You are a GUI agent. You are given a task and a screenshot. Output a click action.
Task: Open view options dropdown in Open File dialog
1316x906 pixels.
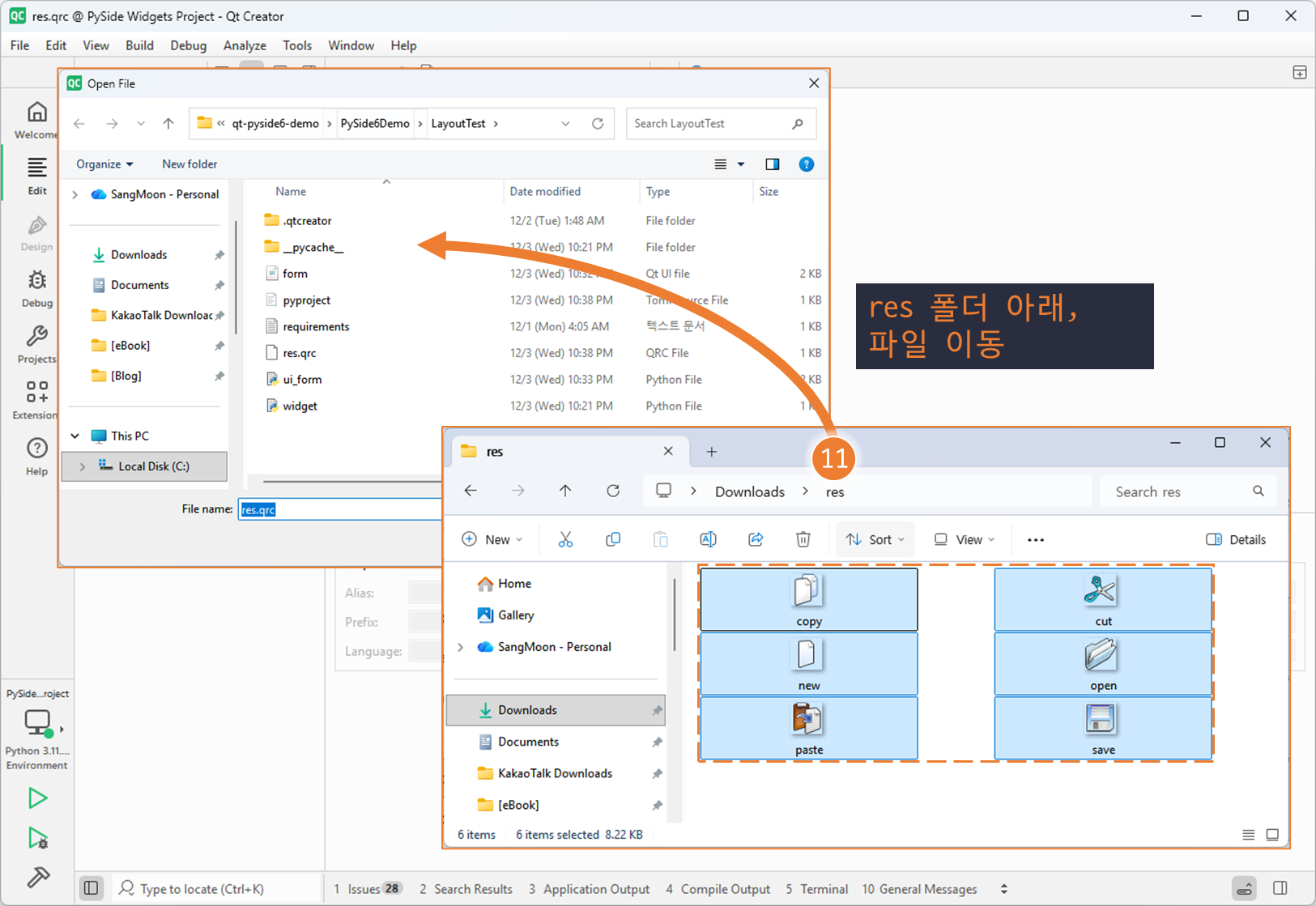coord(741,164)
